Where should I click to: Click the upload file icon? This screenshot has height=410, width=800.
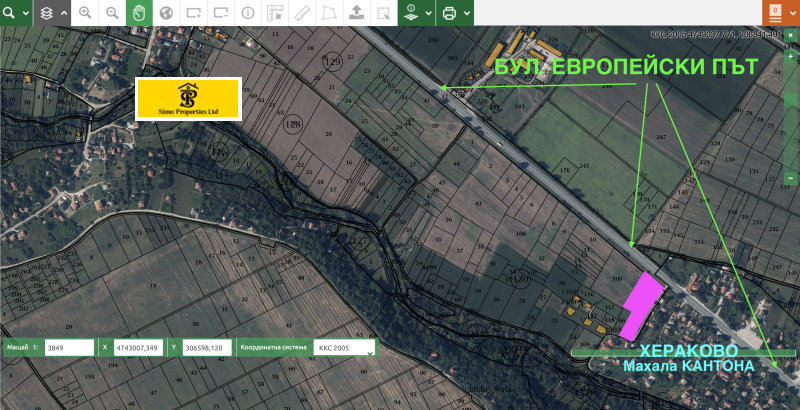(x=356, y=13)
